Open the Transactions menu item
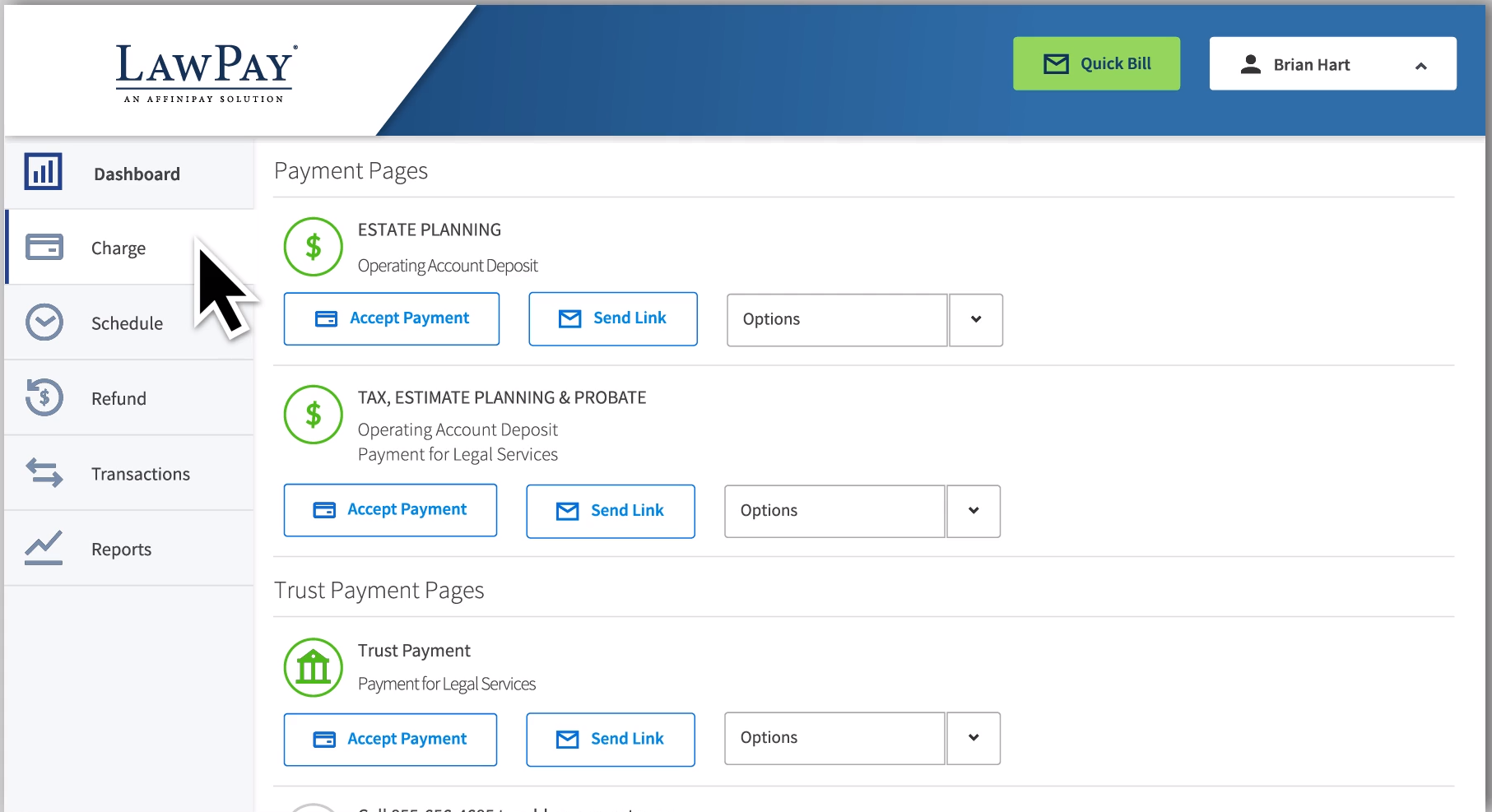1492x812 pixels. (140, 473)
